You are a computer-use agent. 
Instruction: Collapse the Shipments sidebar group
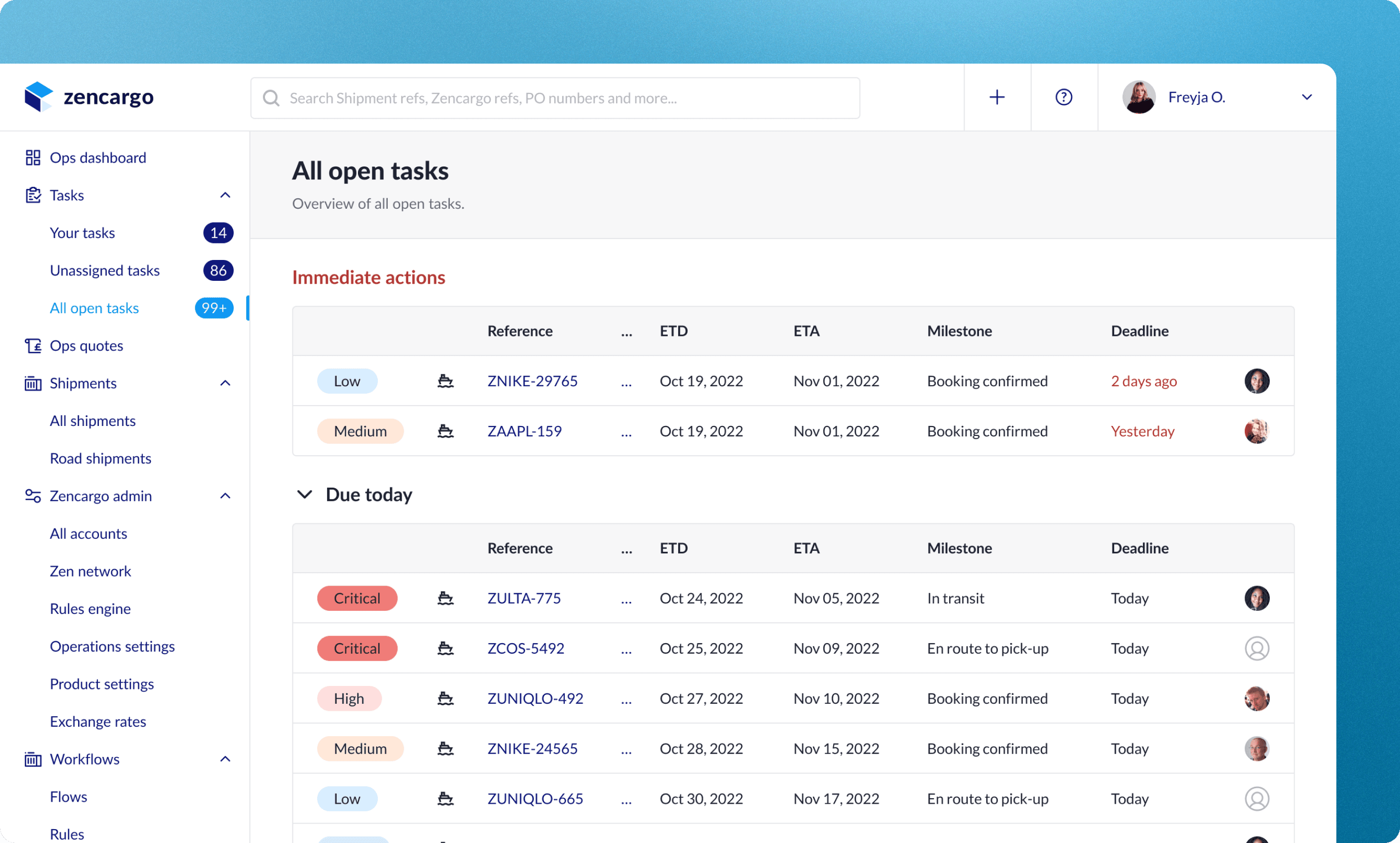pyautogui.click(x=225, y=383)
